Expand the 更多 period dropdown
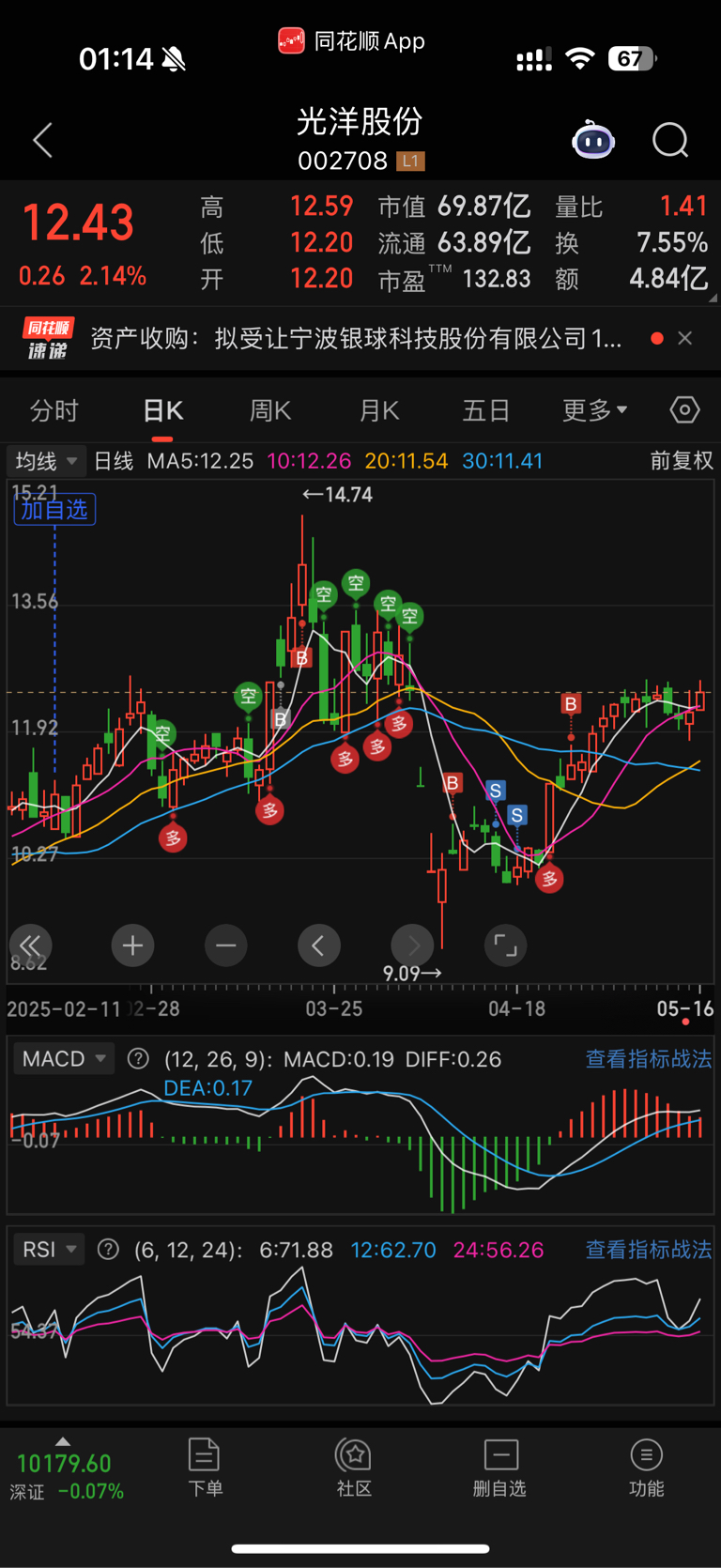 594,410
